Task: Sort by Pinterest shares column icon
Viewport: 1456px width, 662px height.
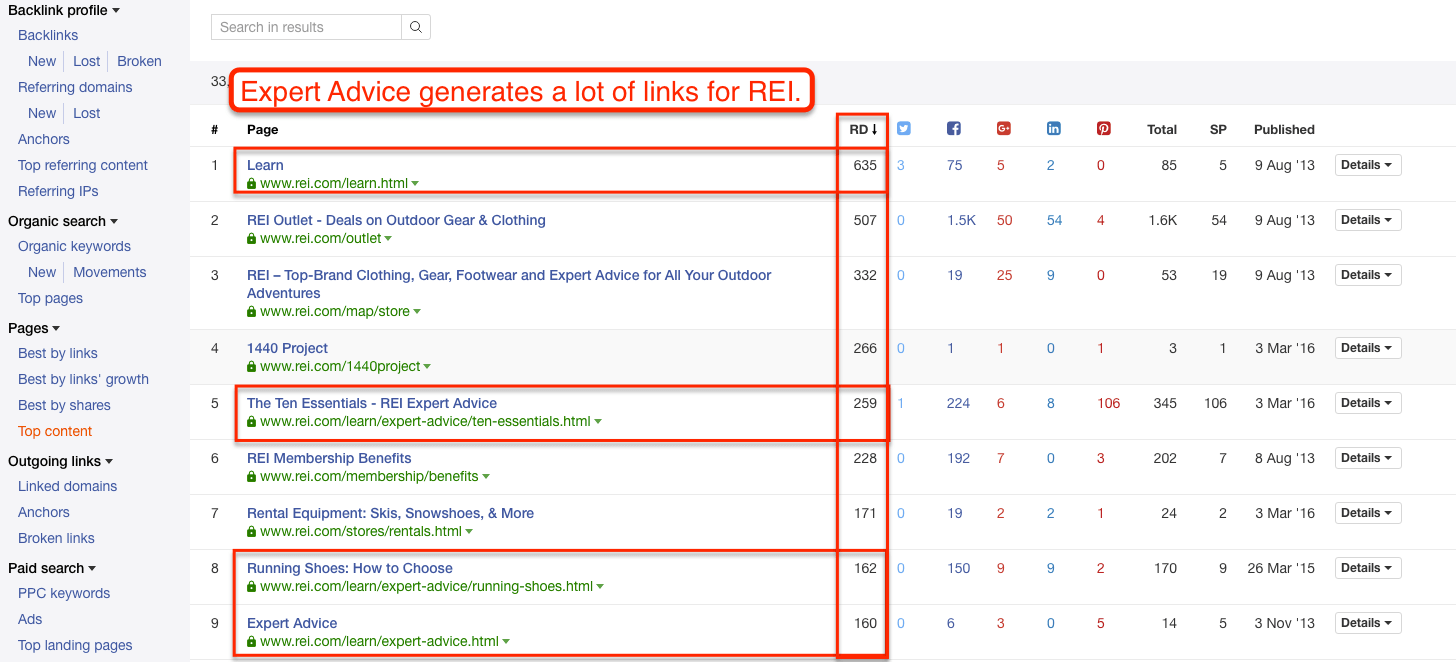Action: click(1104, 129)
